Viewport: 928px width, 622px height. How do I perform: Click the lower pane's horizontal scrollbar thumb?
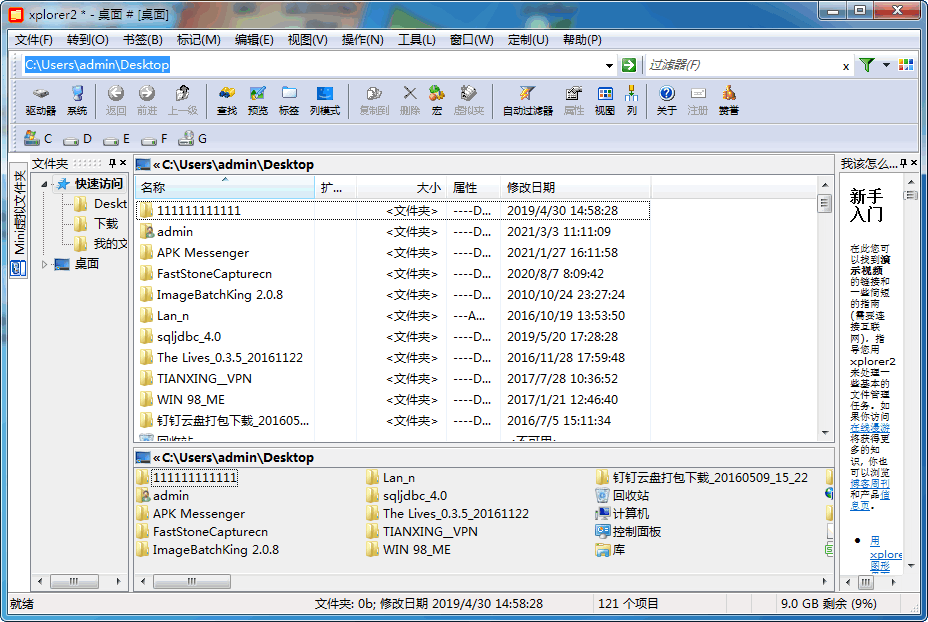coord(192,581)
